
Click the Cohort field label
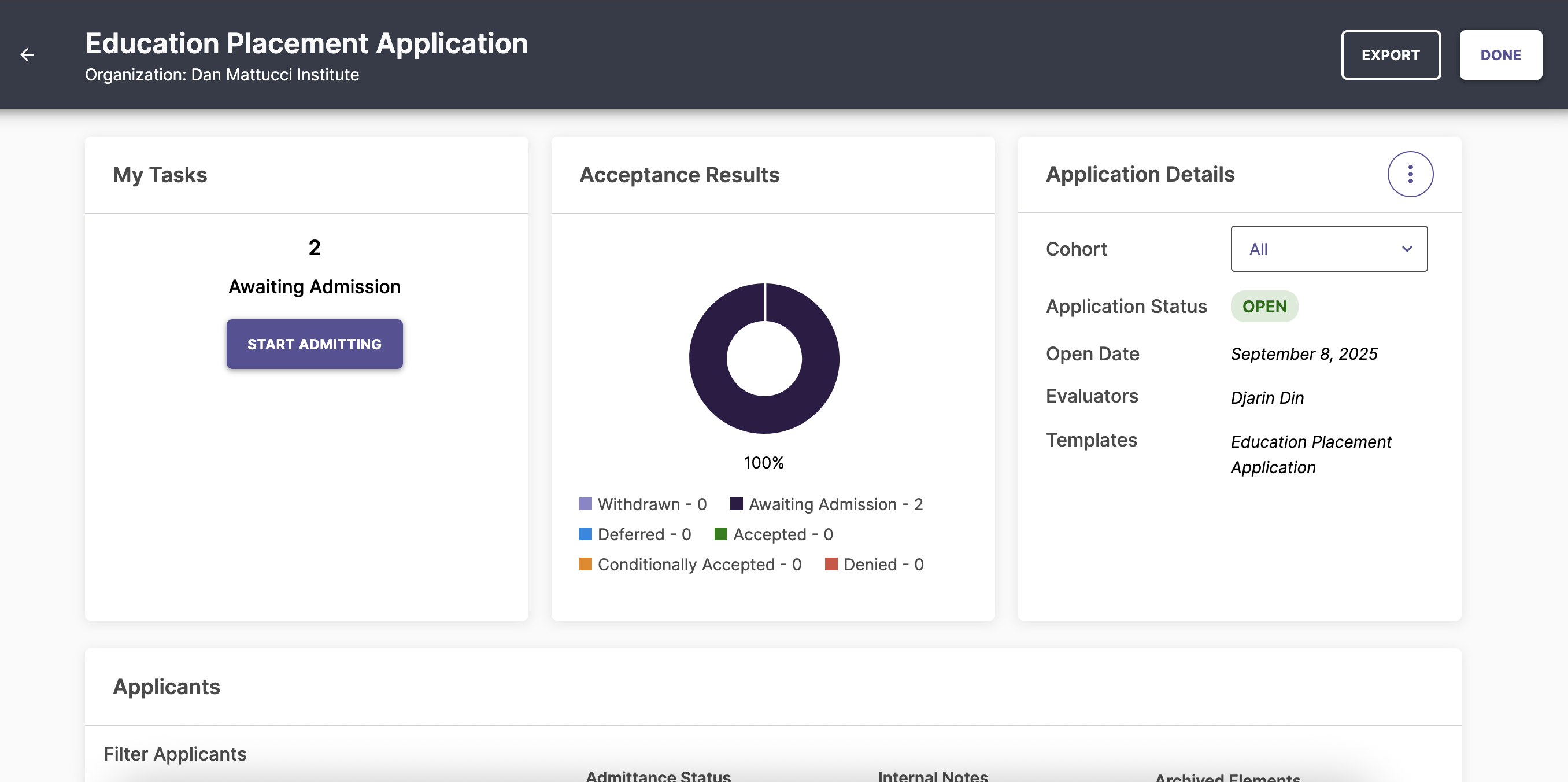(x=1076, y=249)
